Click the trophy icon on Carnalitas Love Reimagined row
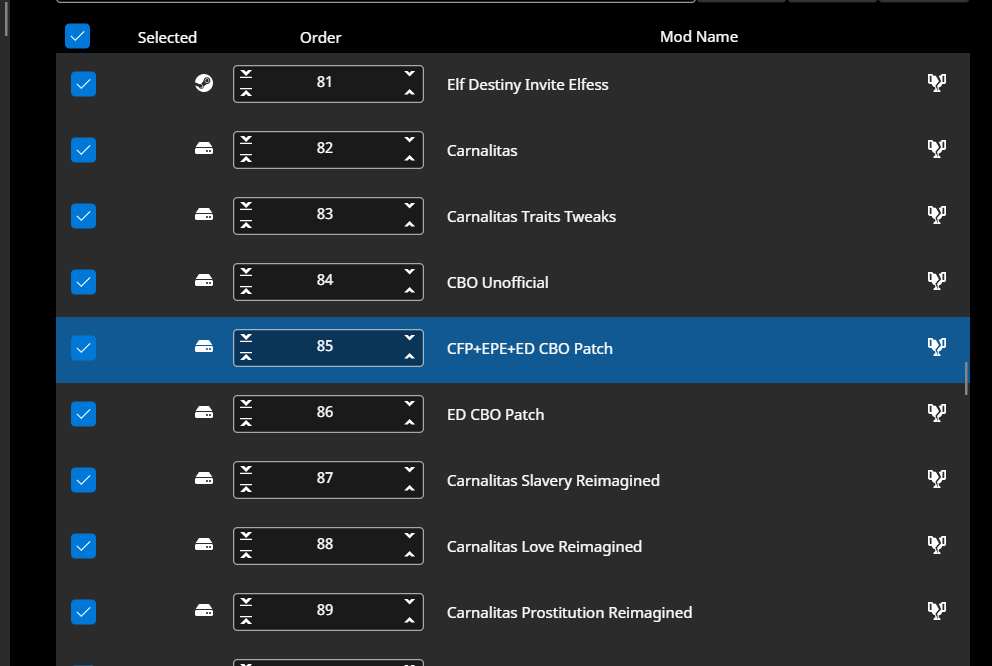Screen dimensions: 992x666 coord(936,545)
